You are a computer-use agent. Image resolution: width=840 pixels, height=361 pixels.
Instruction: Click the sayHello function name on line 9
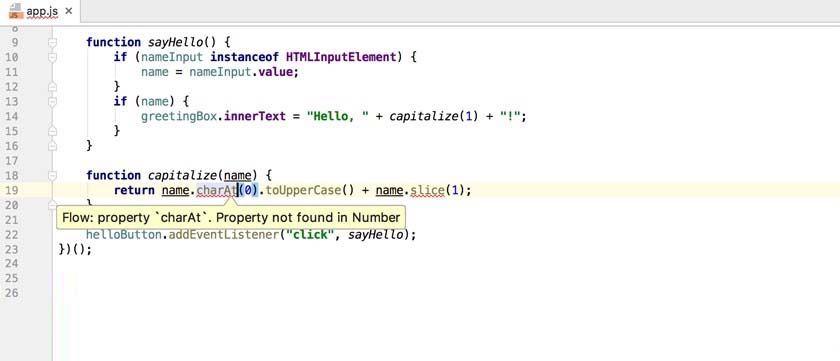click(175, 42)
